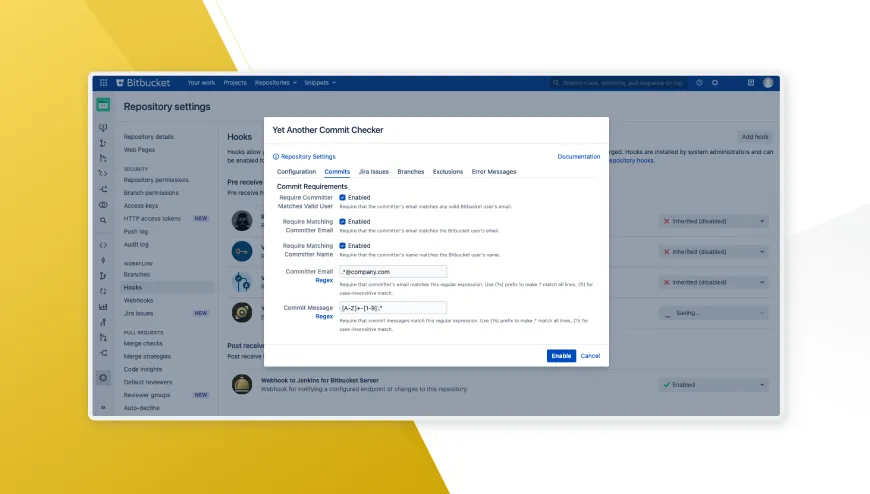This screenshot has height=494, width=870.
Task: Open the help question mark icon
Action: pos(699,83)
